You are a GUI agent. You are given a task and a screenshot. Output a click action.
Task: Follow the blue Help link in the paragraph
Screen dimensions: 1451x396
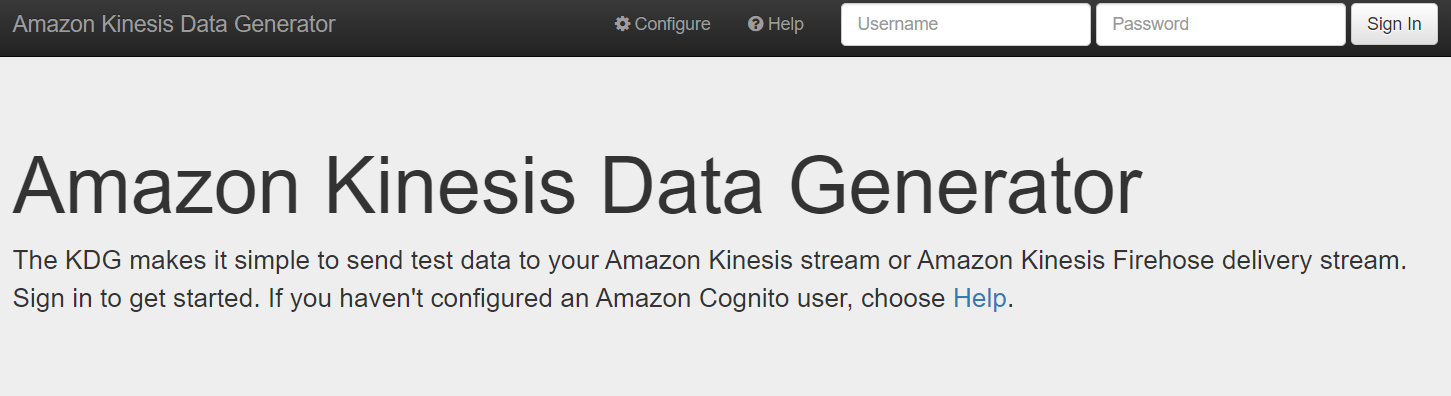[x=980, y=298]
